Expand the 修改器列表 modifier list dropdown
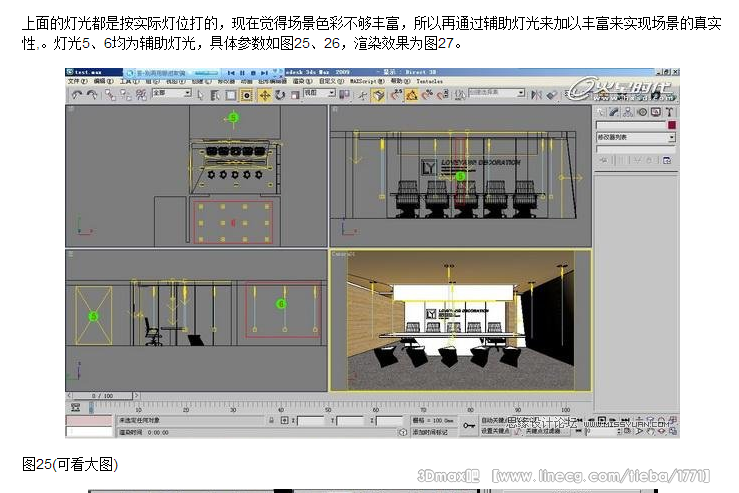 (x=636, y=137)
